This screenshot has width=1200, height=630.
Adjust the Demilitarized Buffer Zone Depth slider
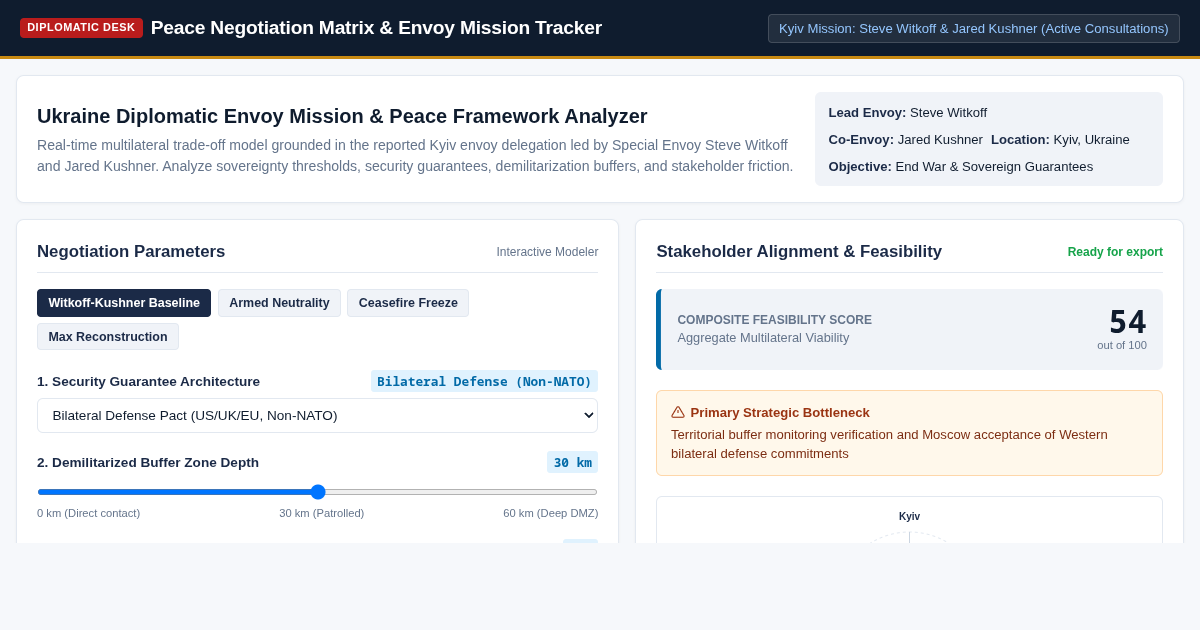(317, 492)
